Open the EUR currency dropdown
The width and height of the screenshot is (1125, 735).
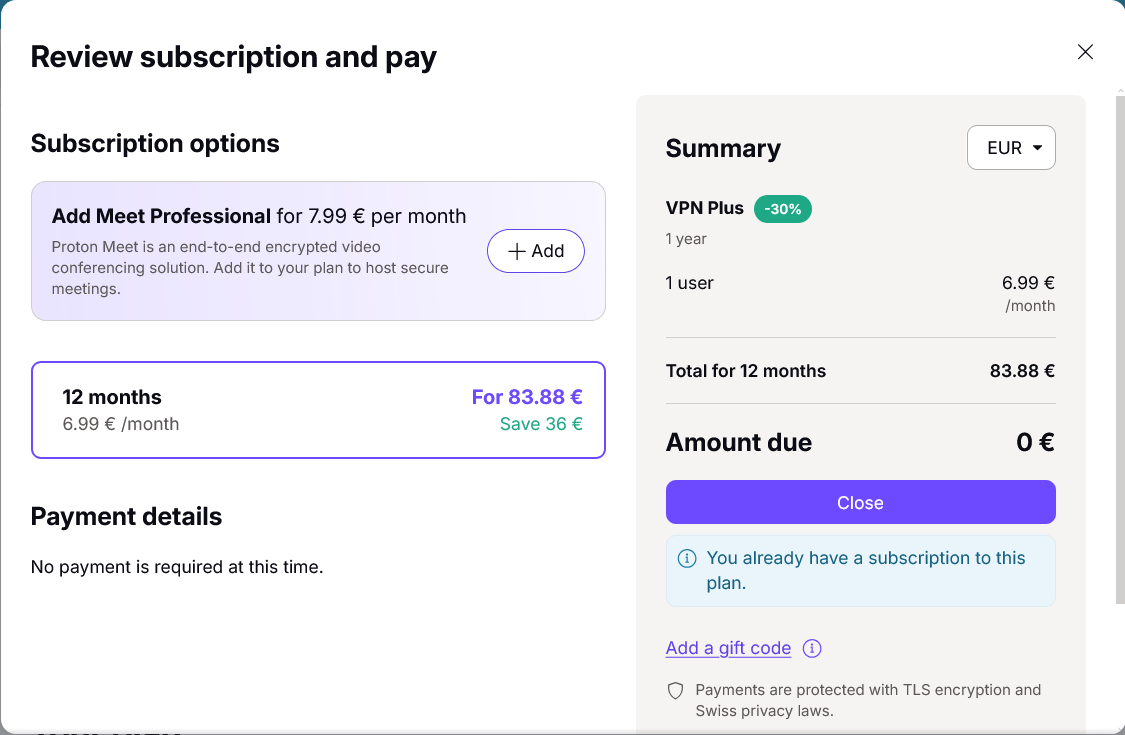point(1011,148)
